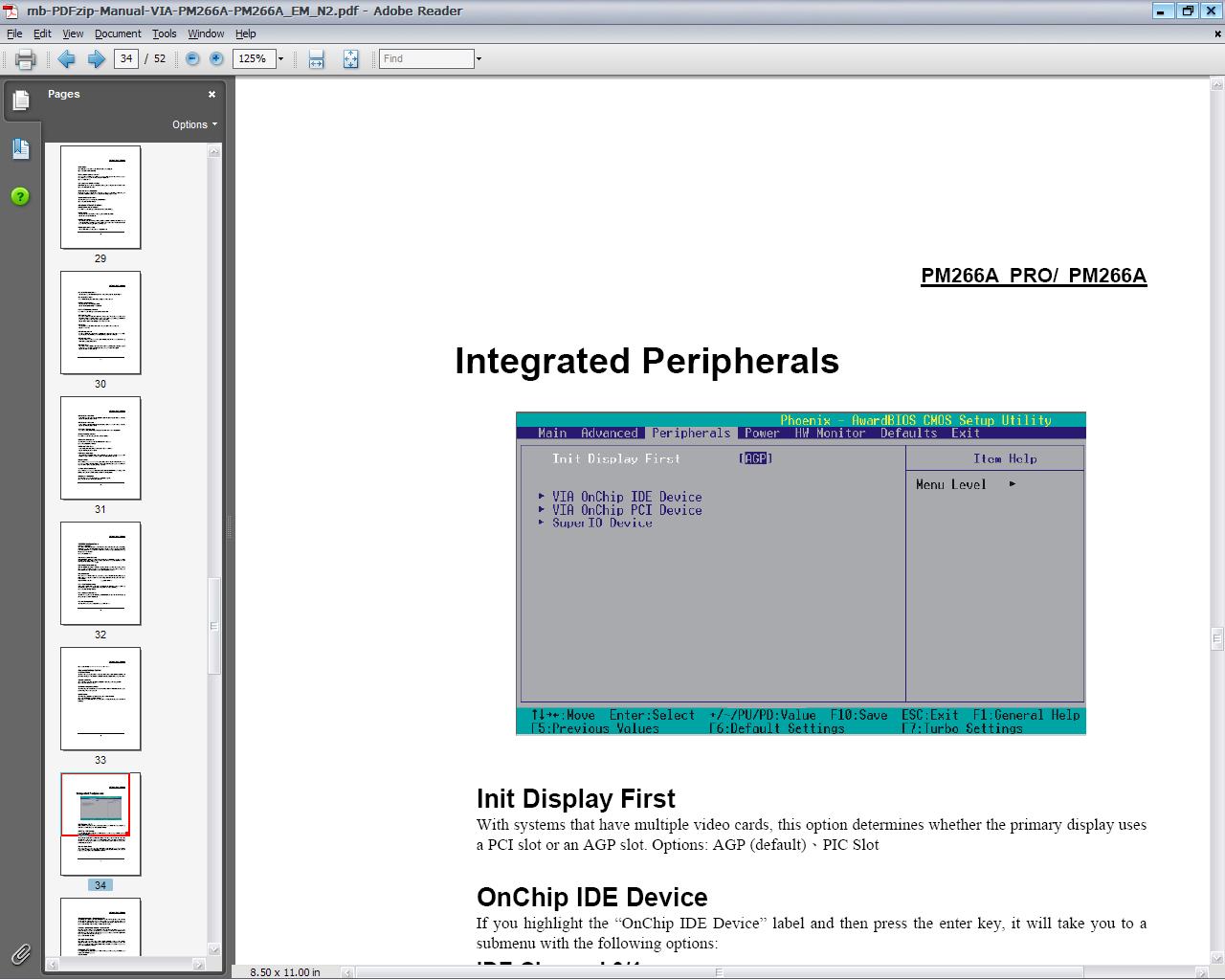Click the document horizontal scroll left arrow
This screenshot has width=1225, height=980.
348,972
